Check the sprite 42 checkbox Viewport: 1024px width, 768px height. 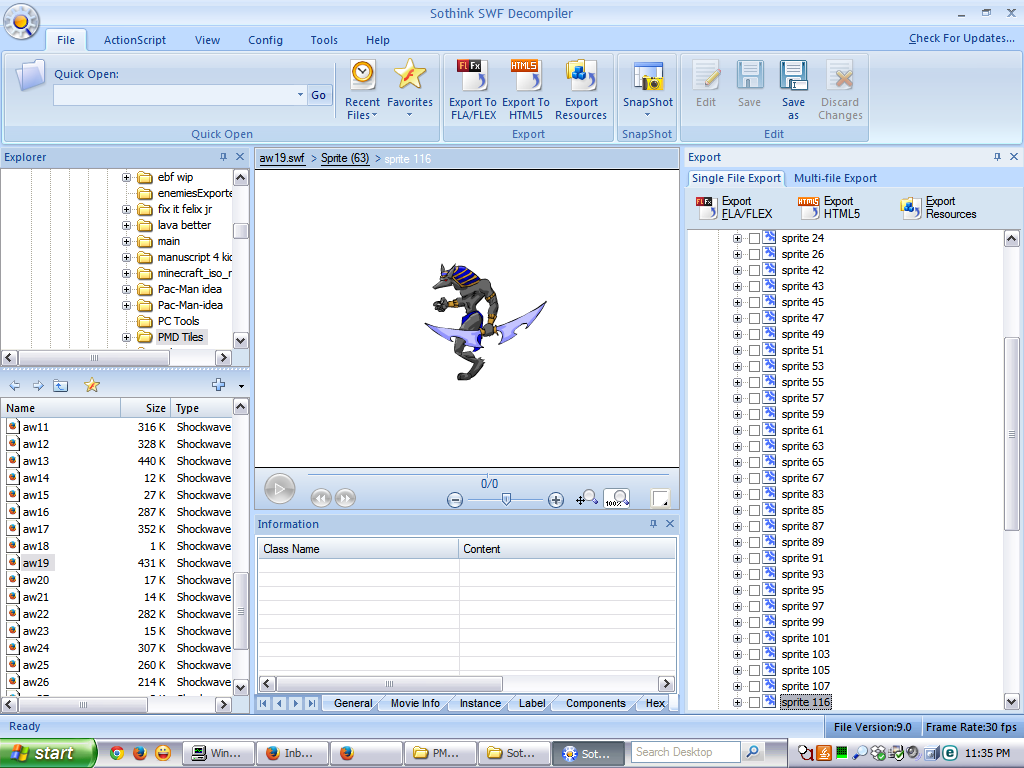click(754, 270)
